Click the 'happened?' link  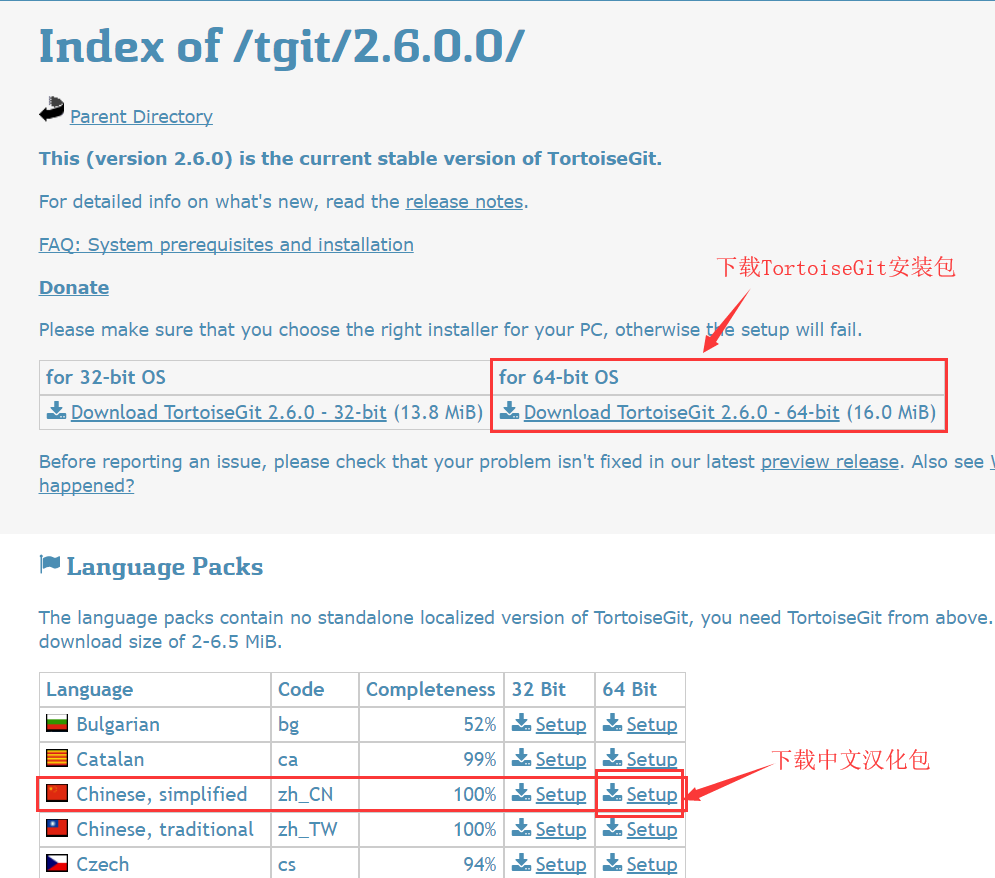(x=86, y=486)
